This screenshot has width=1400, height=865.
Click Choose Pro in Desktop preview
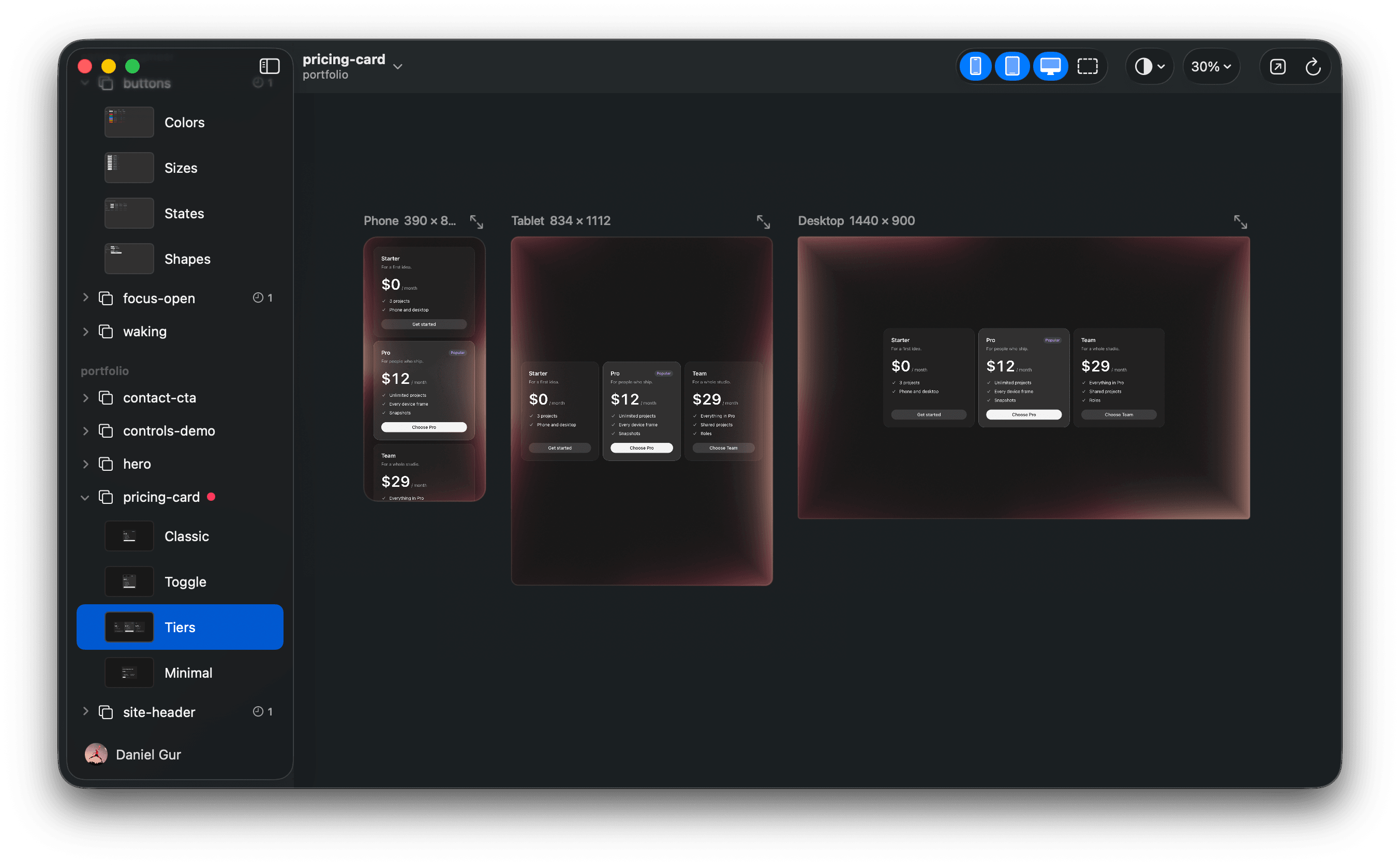coord(1023,415)
